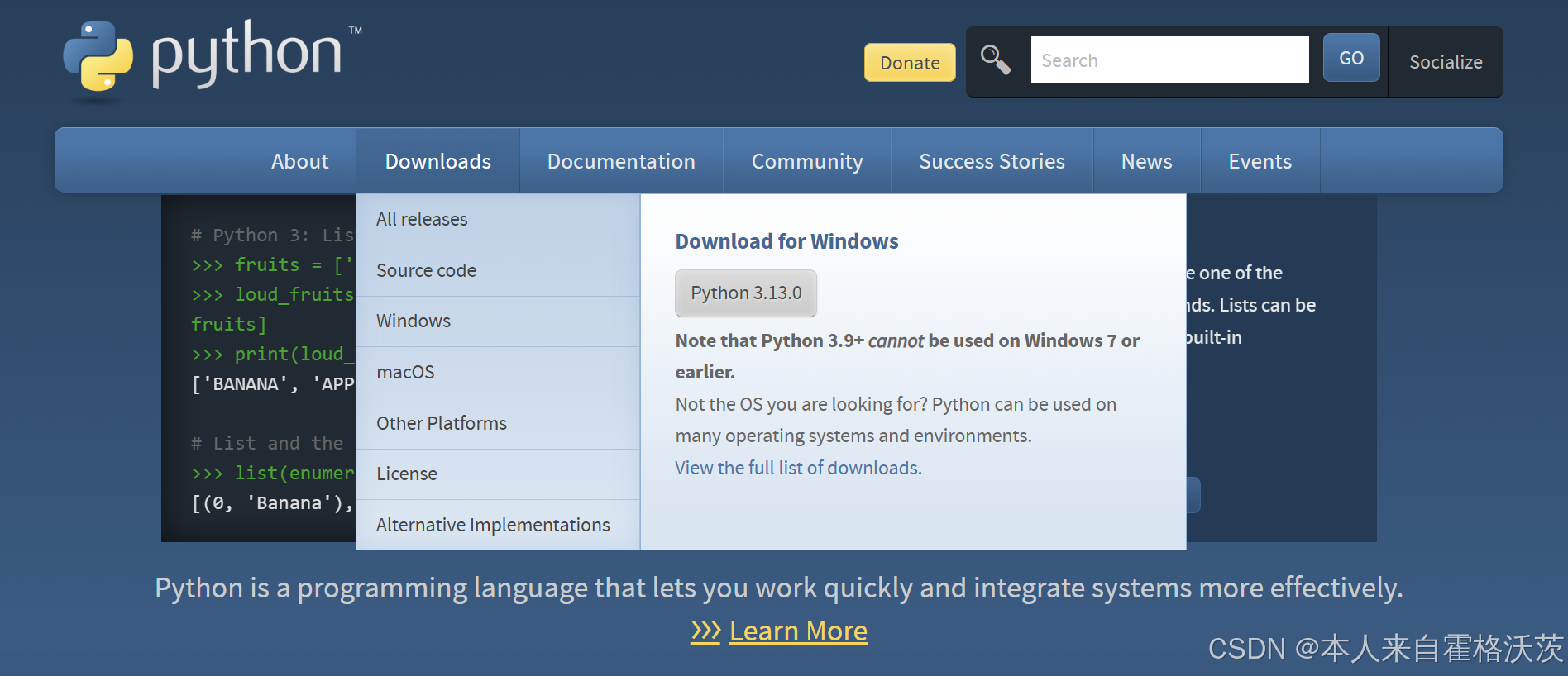Viewport: 1568px width, 676px height.
Task: Open the Community menu
Action: point(807,161)
